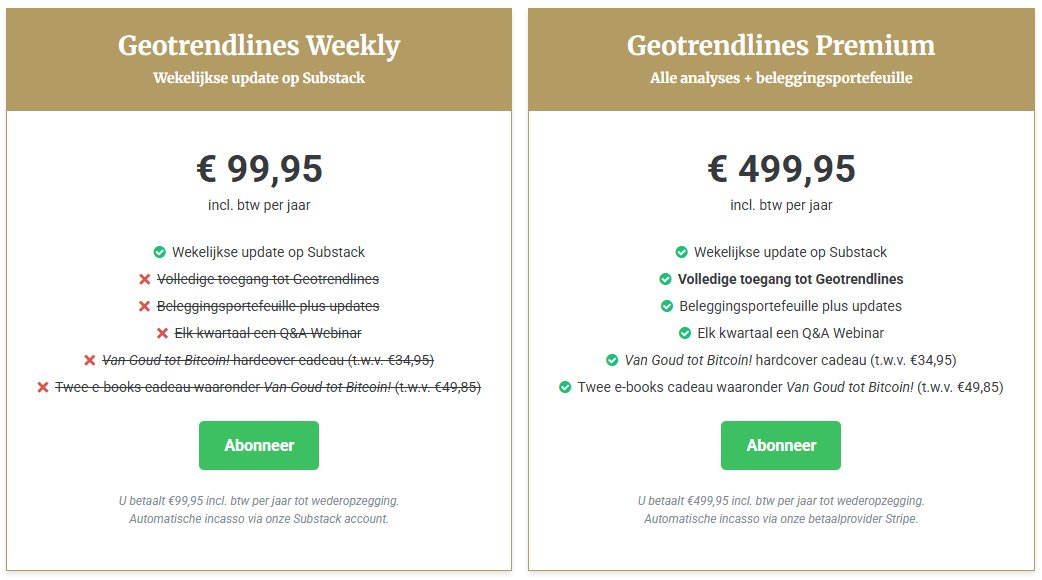Click green checkmark beside Weekly's Wekelijkse update
The height and width of the screenshot is (580, 1042).
pos(159,252)
